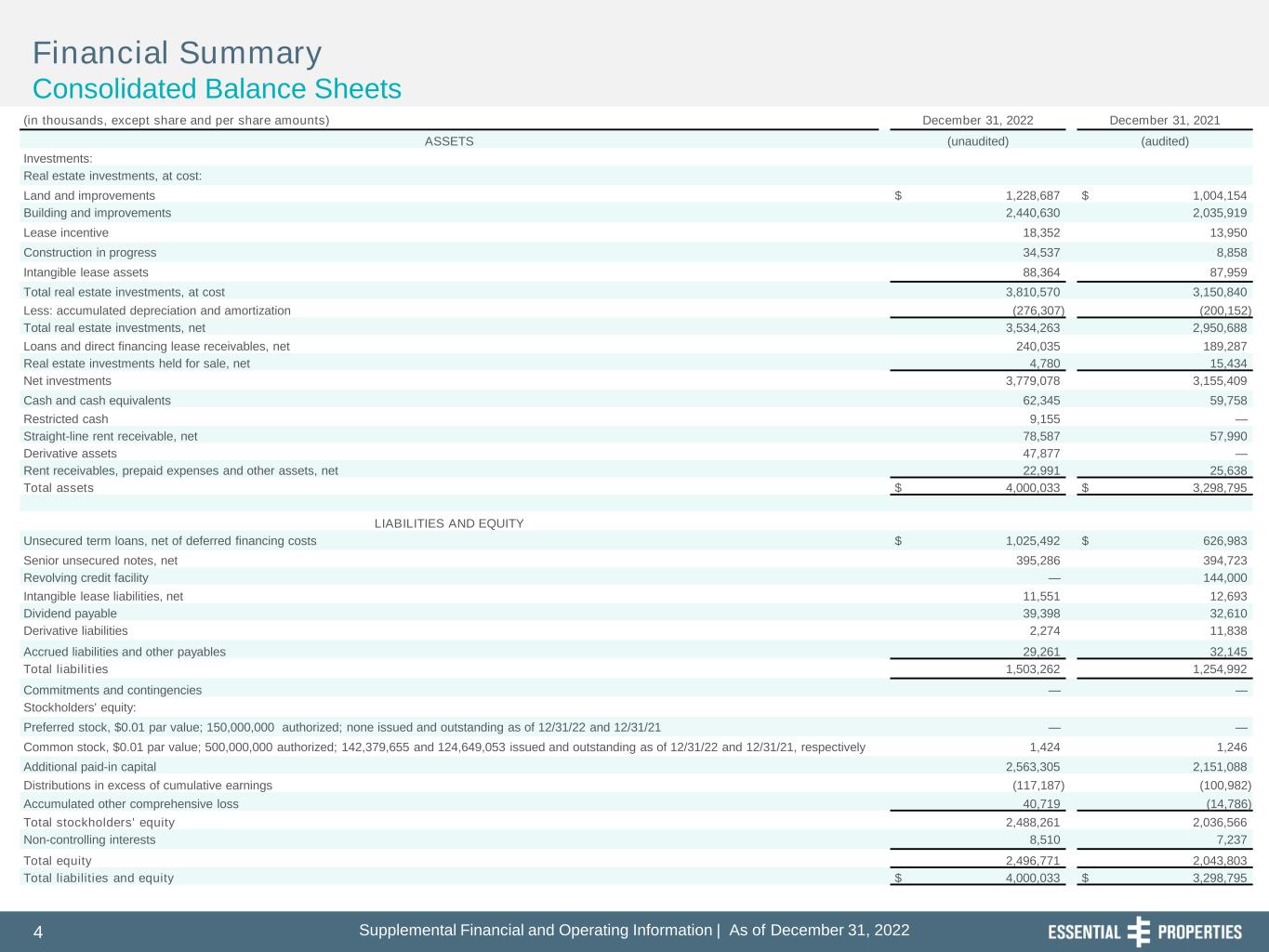Click the LIABILITIES AND EQUITY section heading
The image size is (1269, 952).
pyautogui.click(x=449, y=523)
